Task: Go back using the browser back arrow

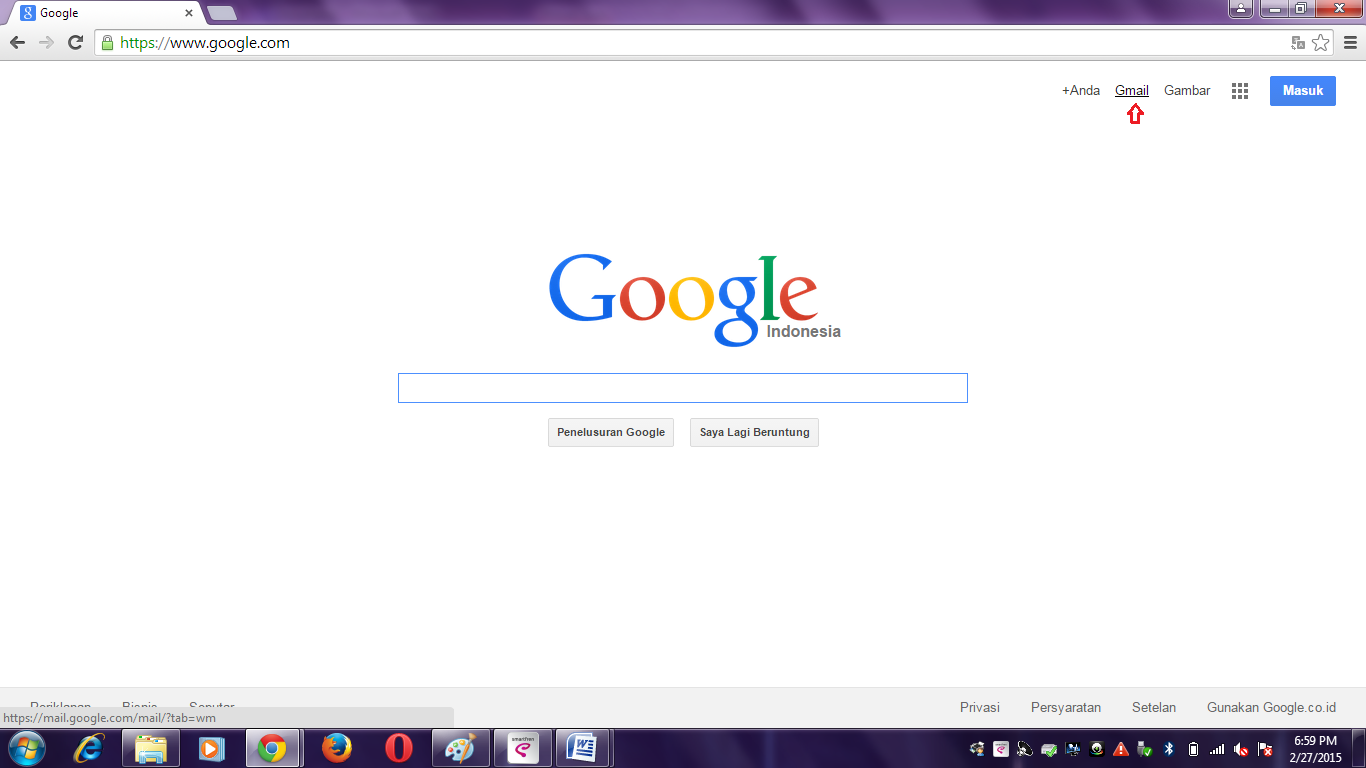Action: [17, 42]
